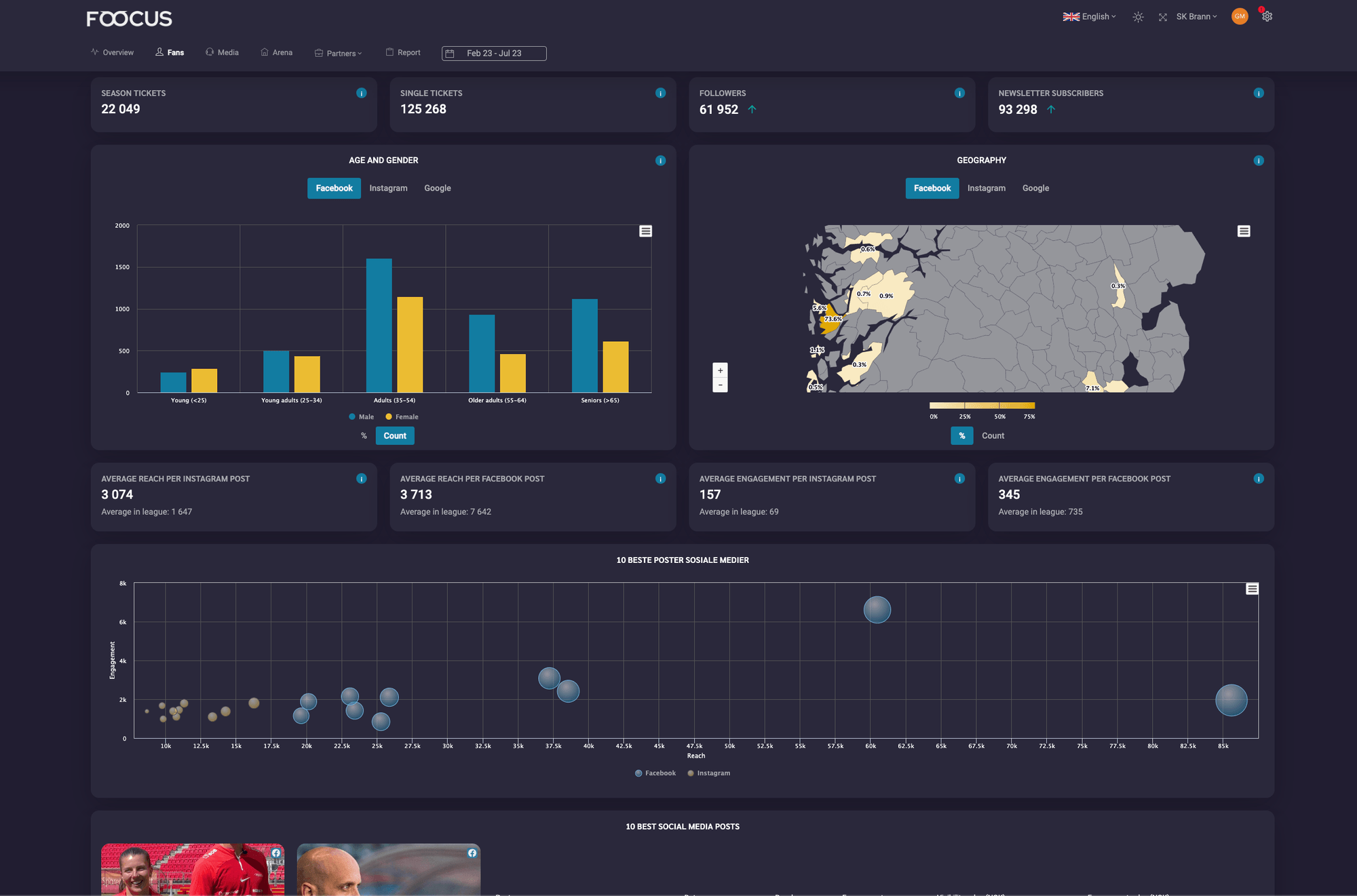This screenshot has width=1357, height=896.
Task: Open the Feb 23 - Jul 23 date picker
Action: pos(494,54)
